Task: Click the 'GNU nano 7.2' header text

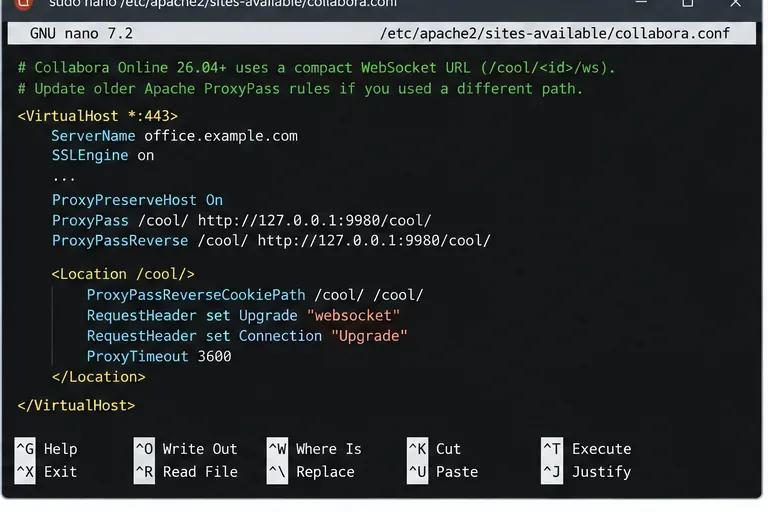Action: tap(81, 33)
